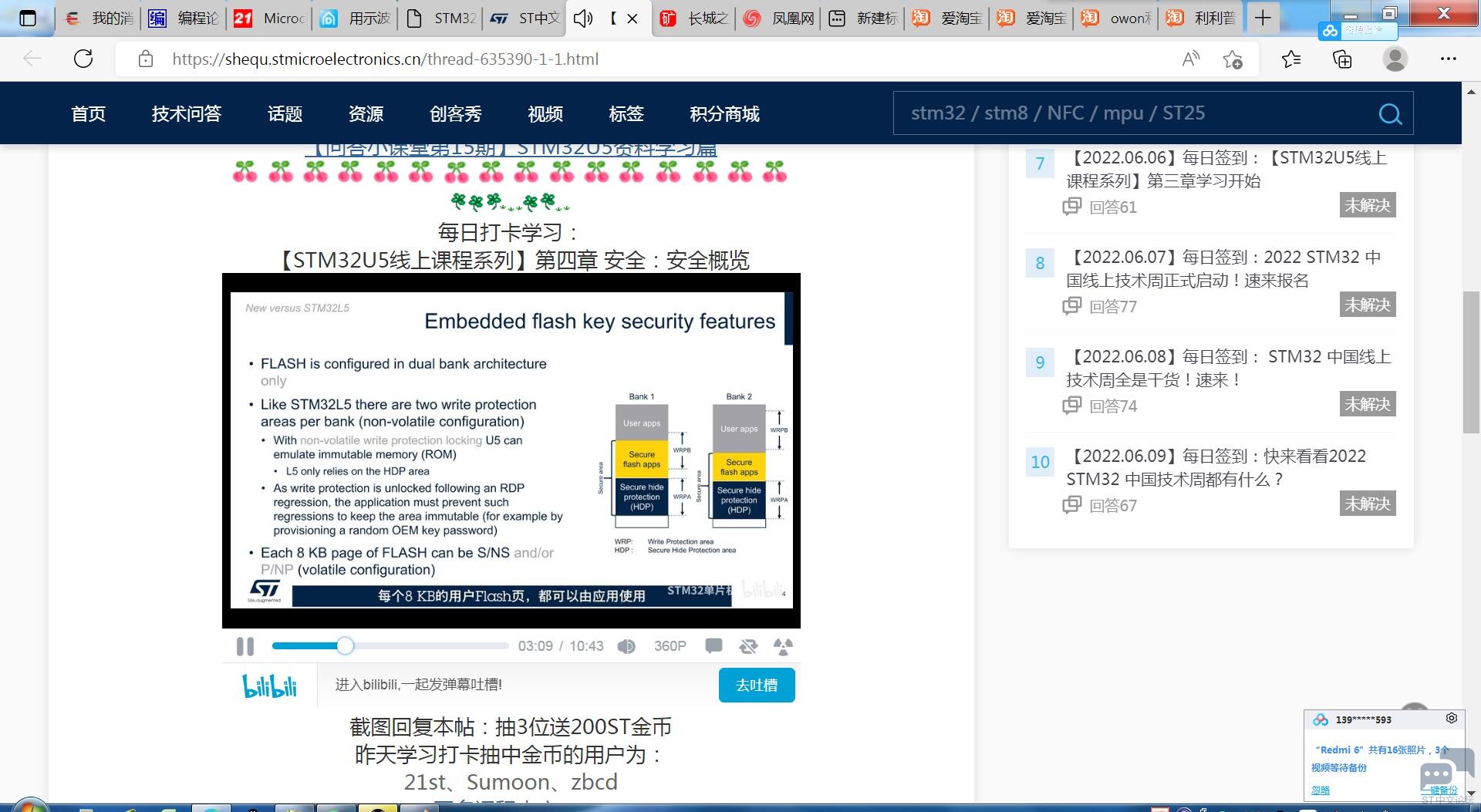This screenshot has height=812, width=1481.
Task: Open the browser settings ellipsis menu
Action: [x=1449, y=59]
